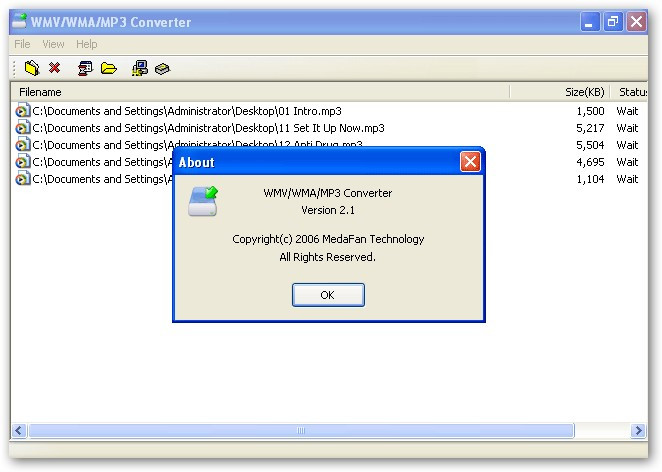Open the File menu
Viewport: 662px width, 472px height.
pos(22,44)
